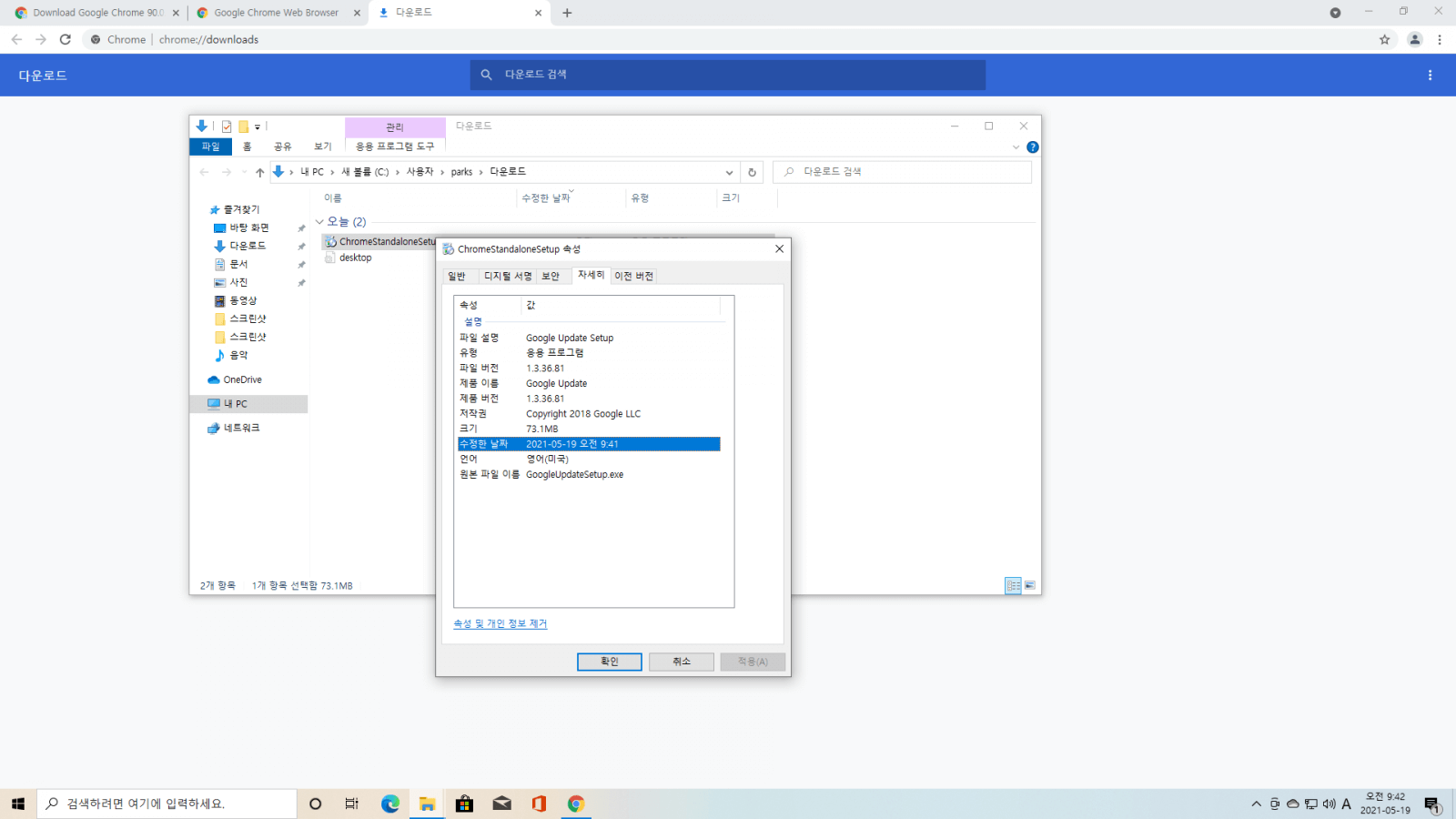Open the recent locations dropdown arrow
This screenshot has width=1456, height=819.
pos(244,172)
